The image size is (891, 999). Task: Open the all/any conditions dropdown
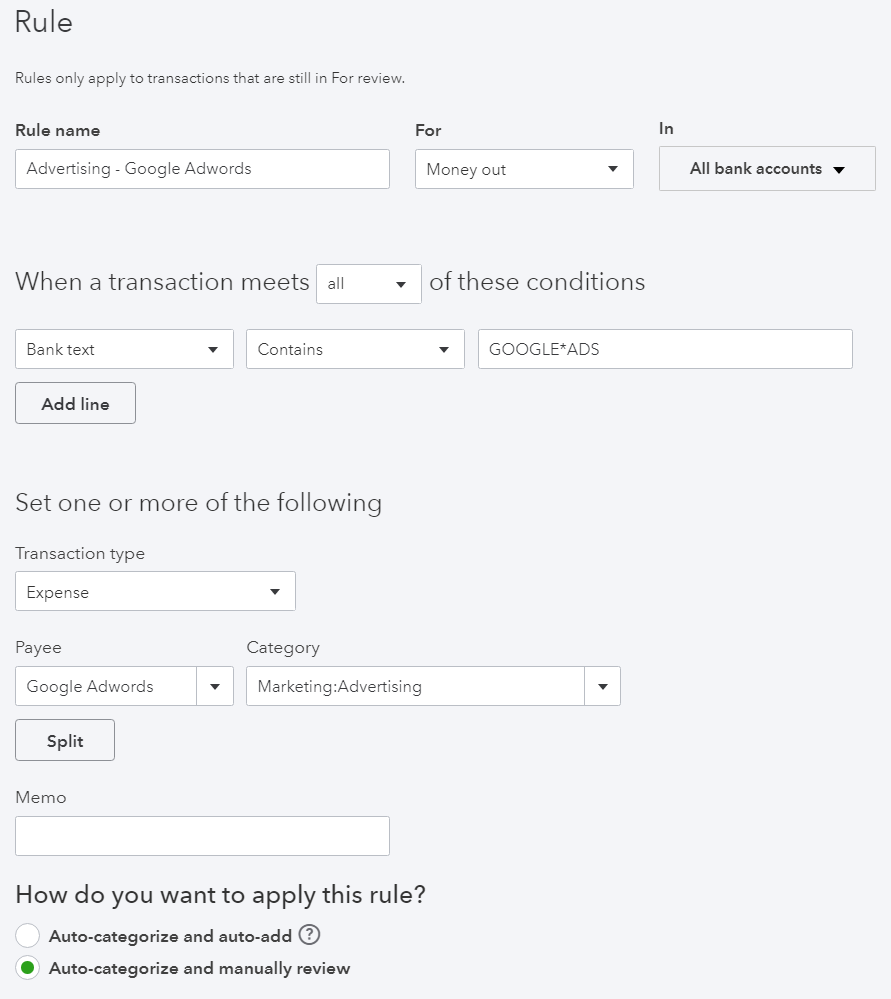pos(368,284)
